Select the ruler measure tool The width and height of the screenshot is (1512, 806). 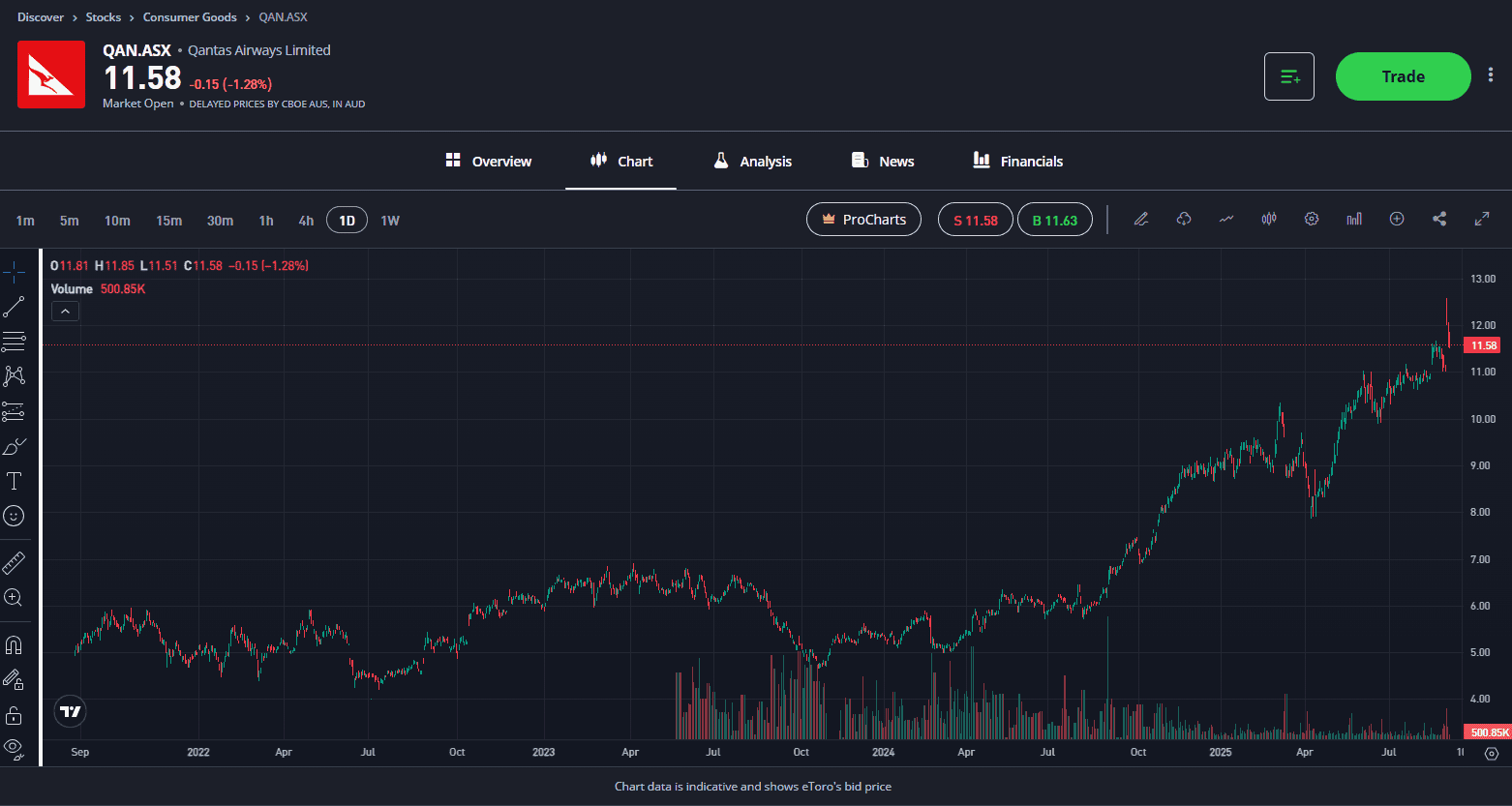[14, 562]
